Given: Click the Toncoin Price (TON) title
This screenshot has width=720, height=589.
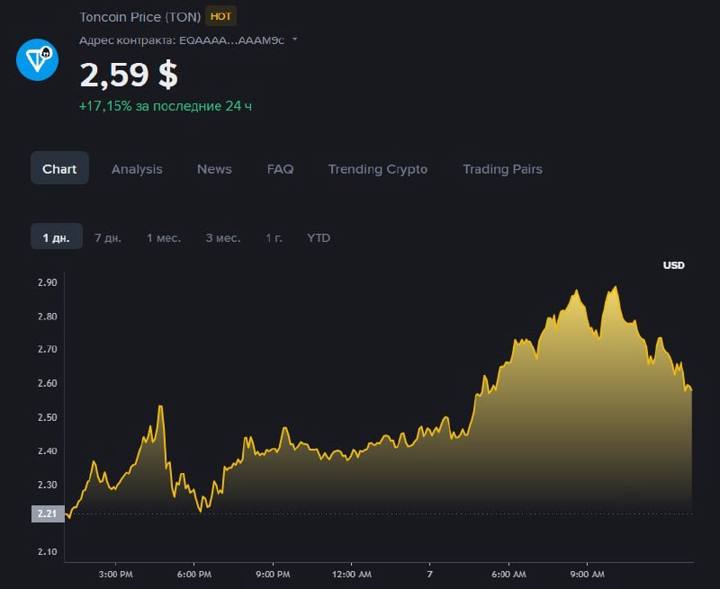Looking at the screenshot, I should 140,17.
